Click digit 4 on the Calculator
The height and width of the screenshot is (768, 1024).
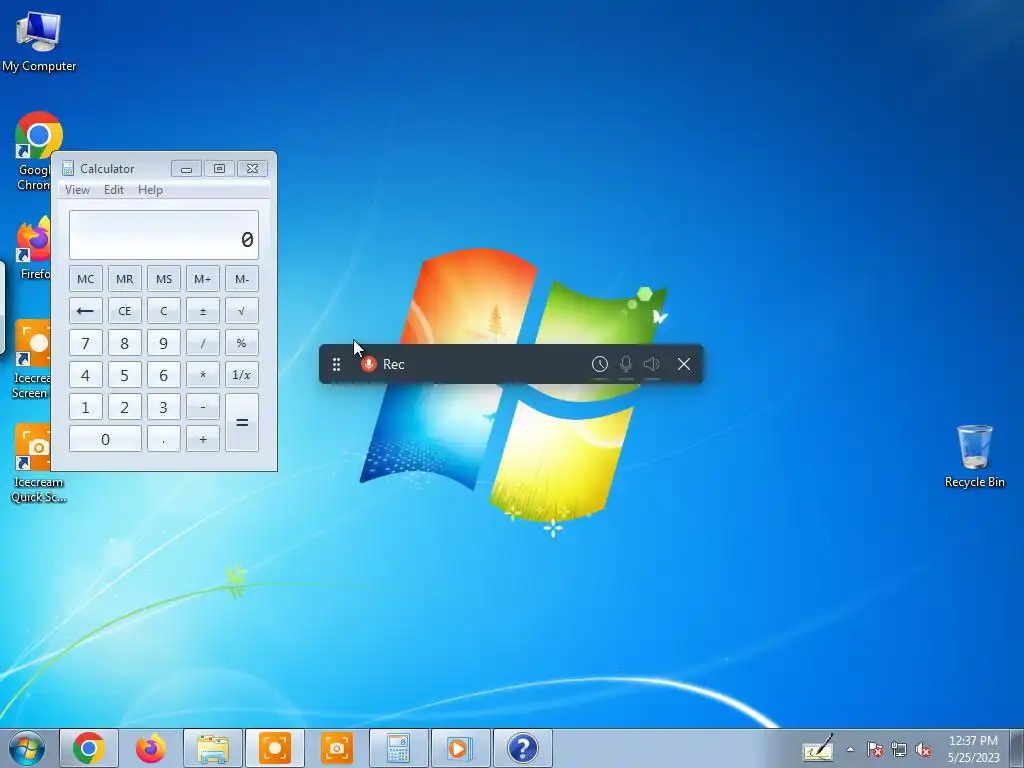86,375
